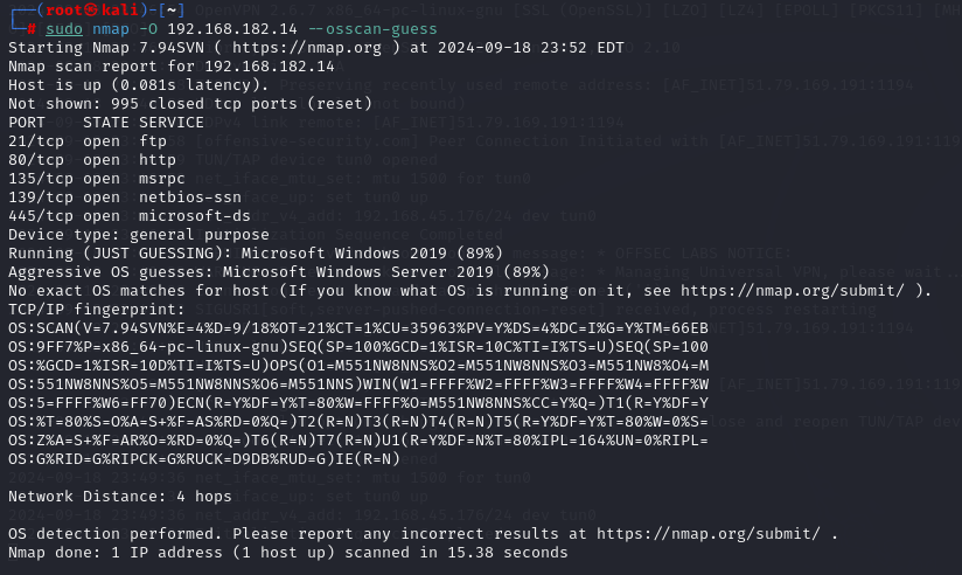Click the Network Distance: 4 hops line
This screenshot has width=962, height=575.
click(x=120, y=496)
